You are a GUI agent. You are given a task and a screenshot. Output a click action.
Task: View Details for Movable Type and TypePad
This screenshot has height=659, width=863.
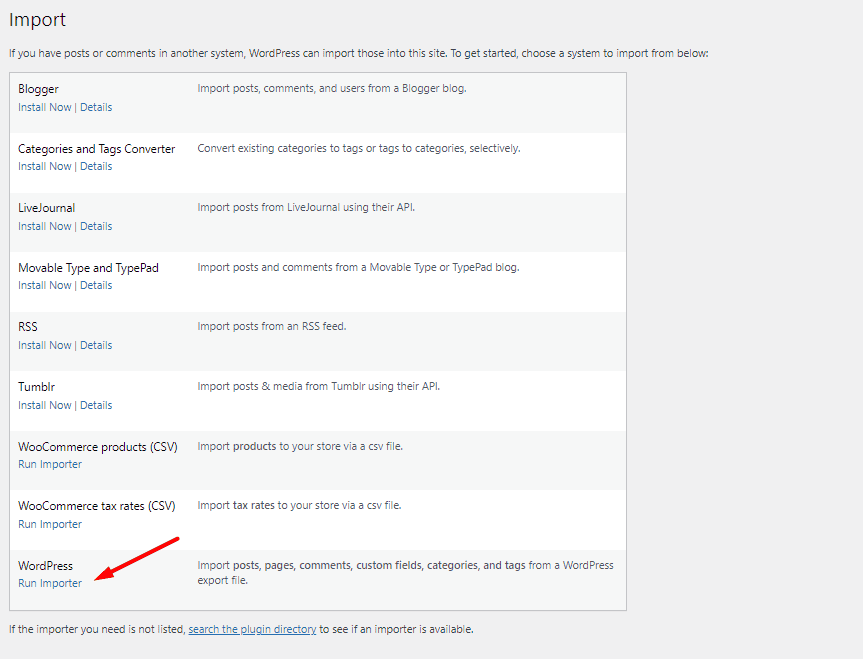96,285
